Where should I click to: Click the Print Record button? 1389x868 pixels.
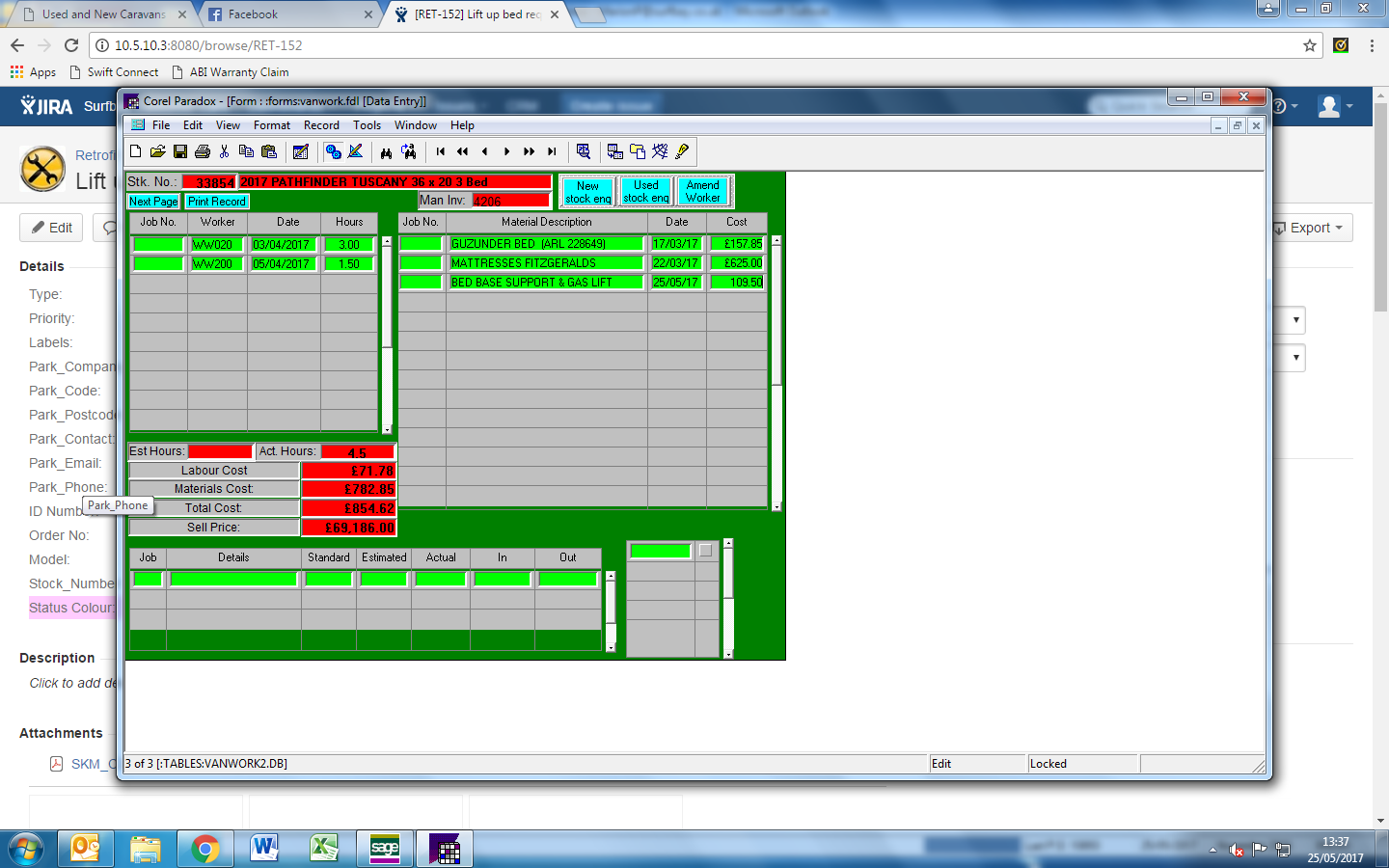217,202
